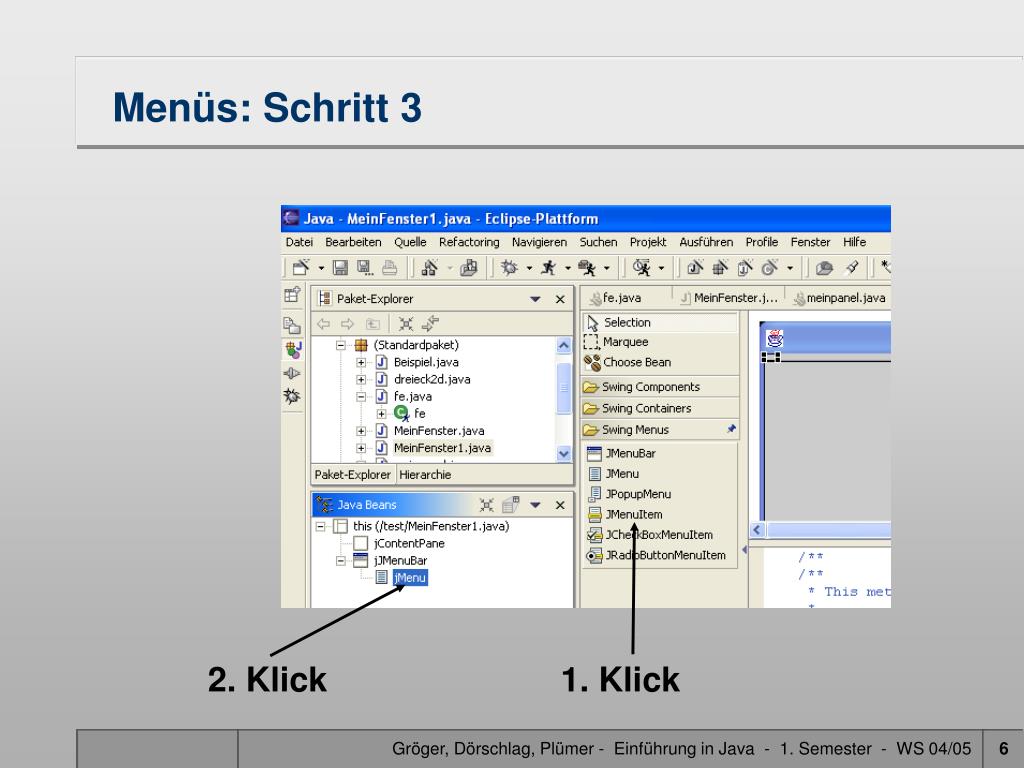Open the Ausführen menu

point(706,242)
